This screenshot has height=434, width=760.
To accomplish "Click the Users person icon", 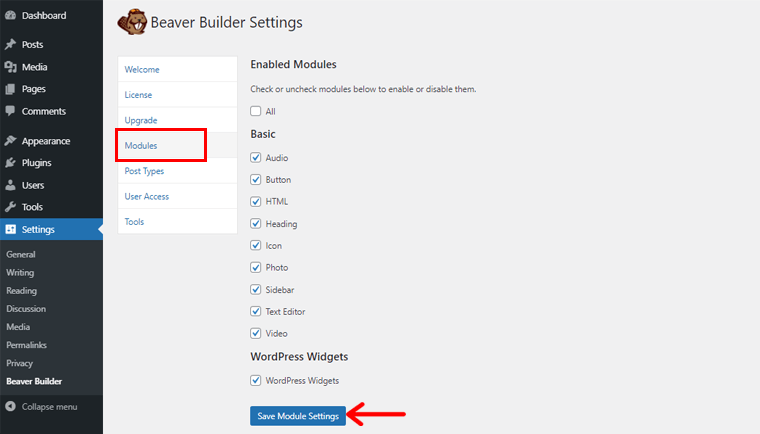I will (10, 185).
